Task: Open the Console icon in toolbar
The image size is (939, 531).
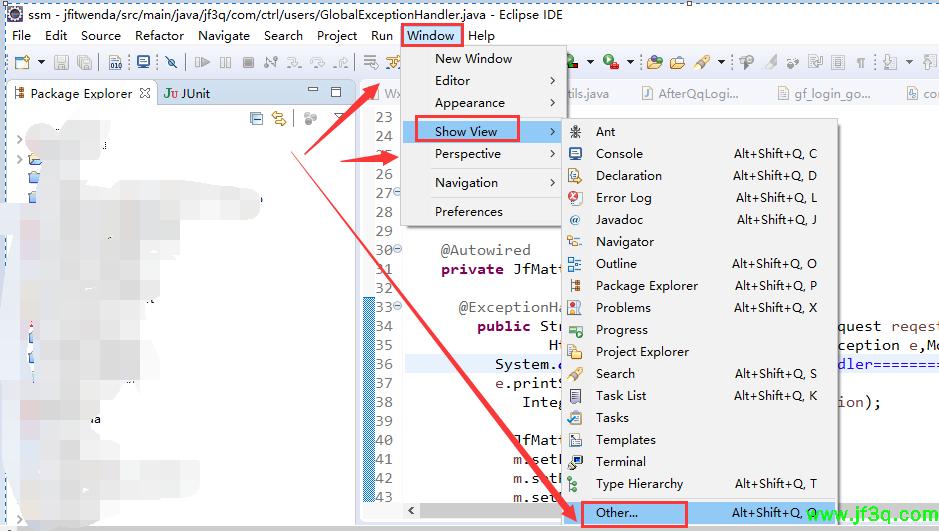Action: (x=144, y=62)
